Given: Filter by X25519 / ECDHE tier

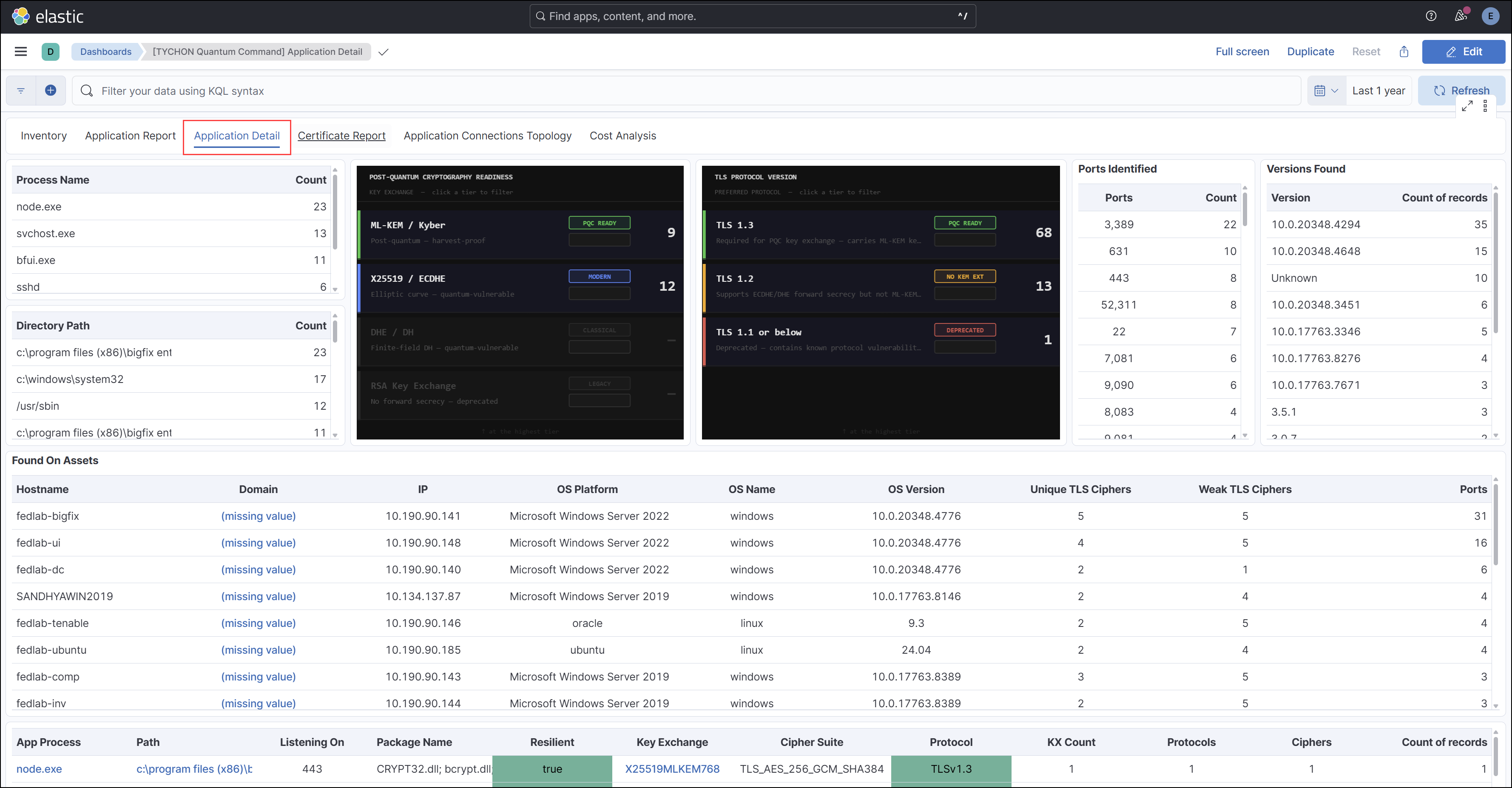Looking at the screenshot, I should 520,286.
